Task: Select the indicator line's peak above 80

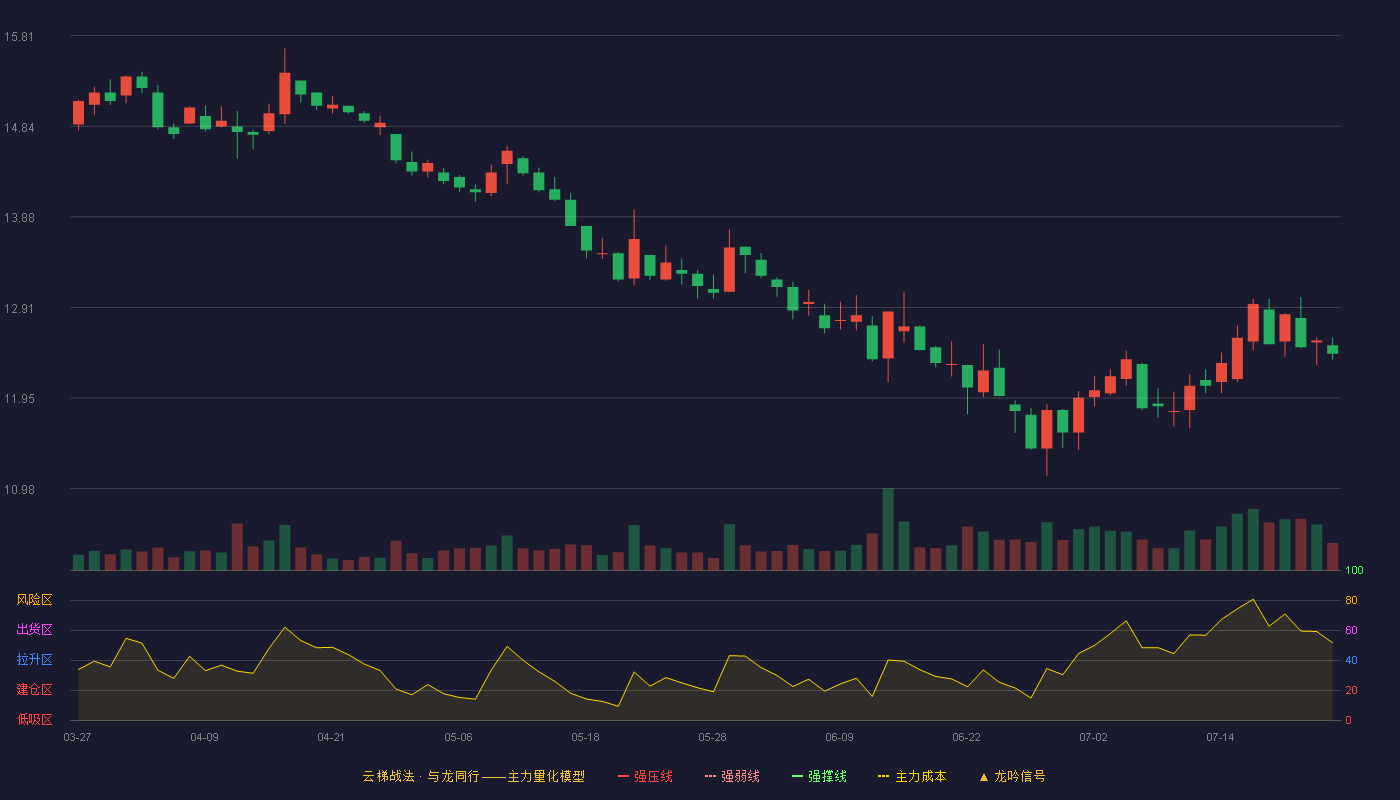Action: (x=1253, y=600)
